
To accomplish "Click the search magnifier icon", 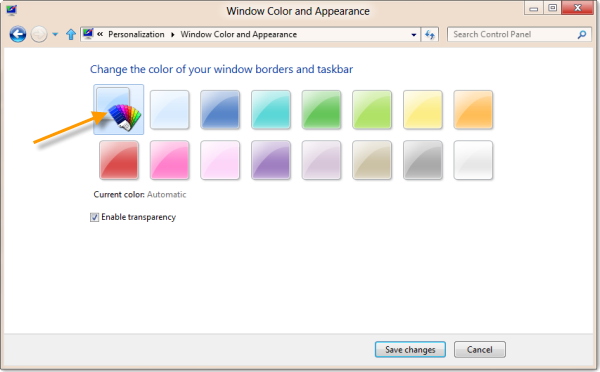I will click(582, 34).
